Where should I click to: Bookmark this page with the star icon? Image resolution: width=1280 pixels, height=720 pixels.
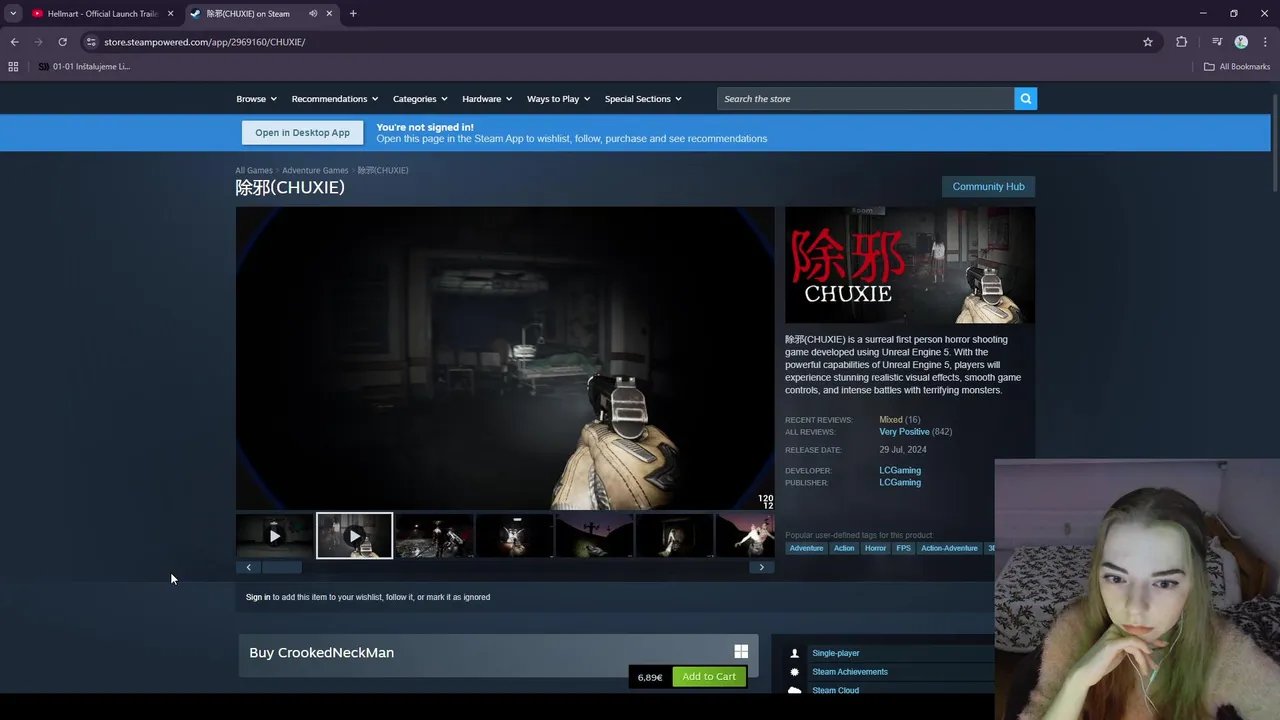1148,42
